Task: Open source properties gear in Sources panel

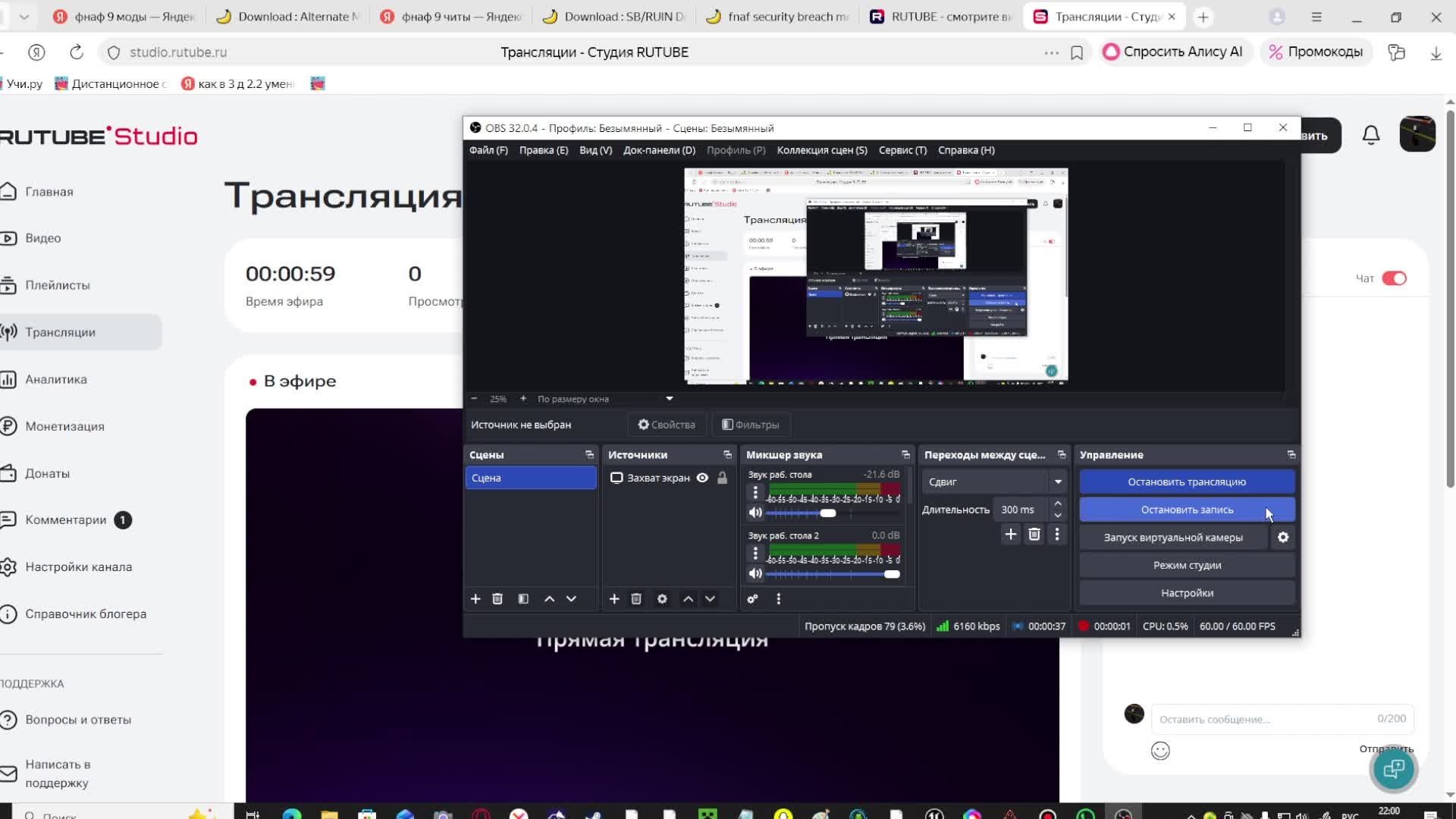Action: click(x=662, y=599)
